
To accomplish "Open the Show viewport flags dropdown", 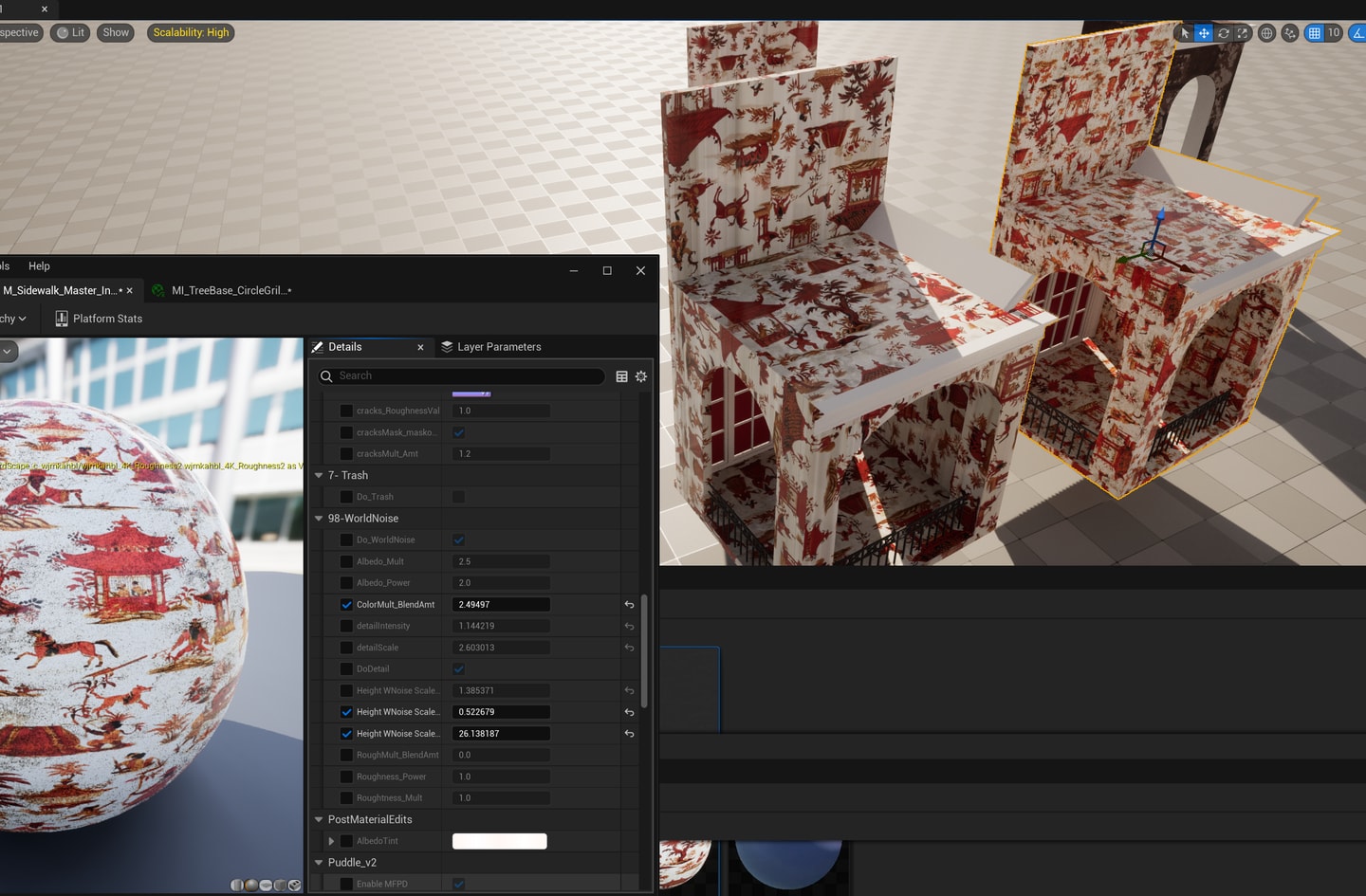I will pos(116,32).
